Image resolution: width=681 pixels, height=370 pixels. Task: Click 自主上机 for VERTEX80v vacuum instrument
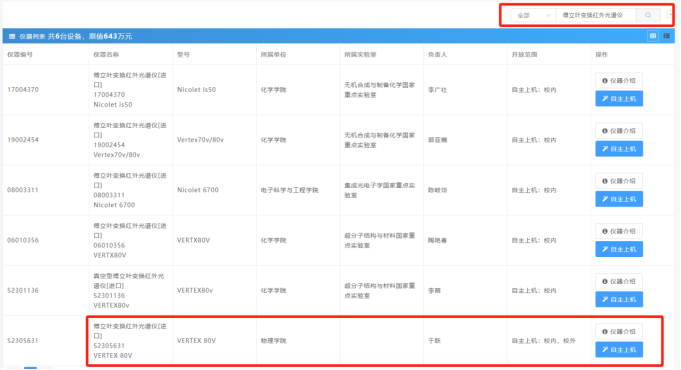point(619,299)
